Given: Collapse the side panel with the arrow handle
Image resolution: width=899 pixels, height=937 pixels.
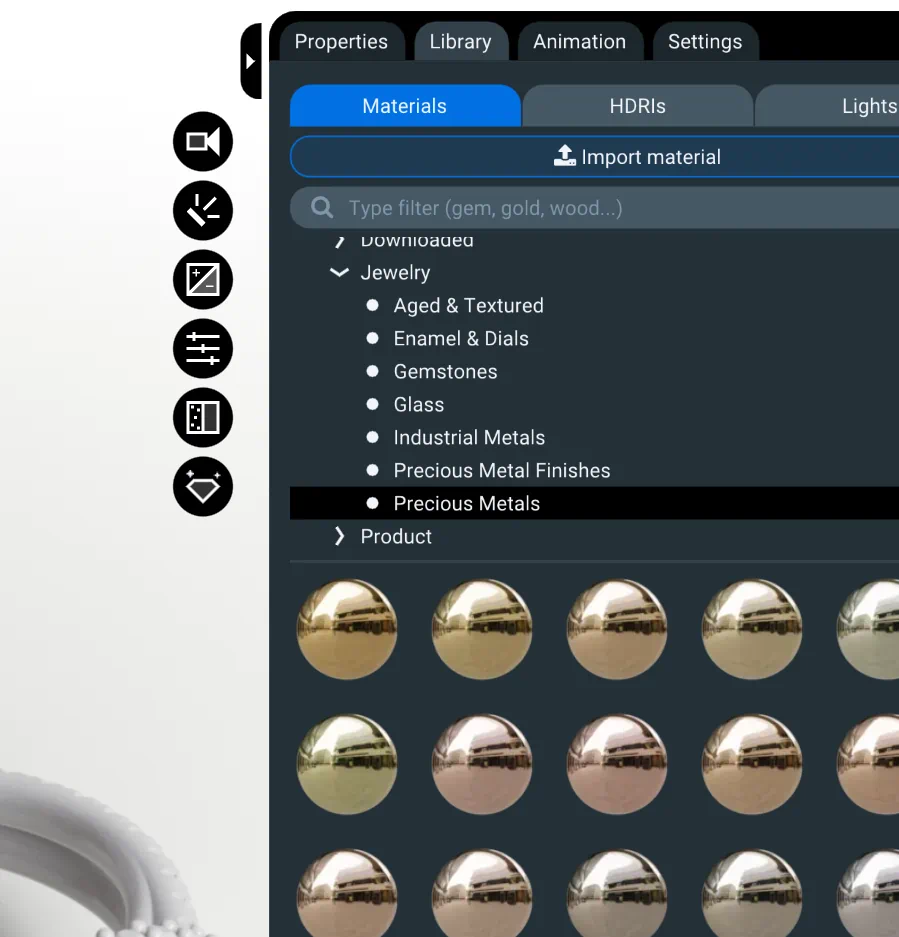Looking at the screenshot, I should (251, 61).
